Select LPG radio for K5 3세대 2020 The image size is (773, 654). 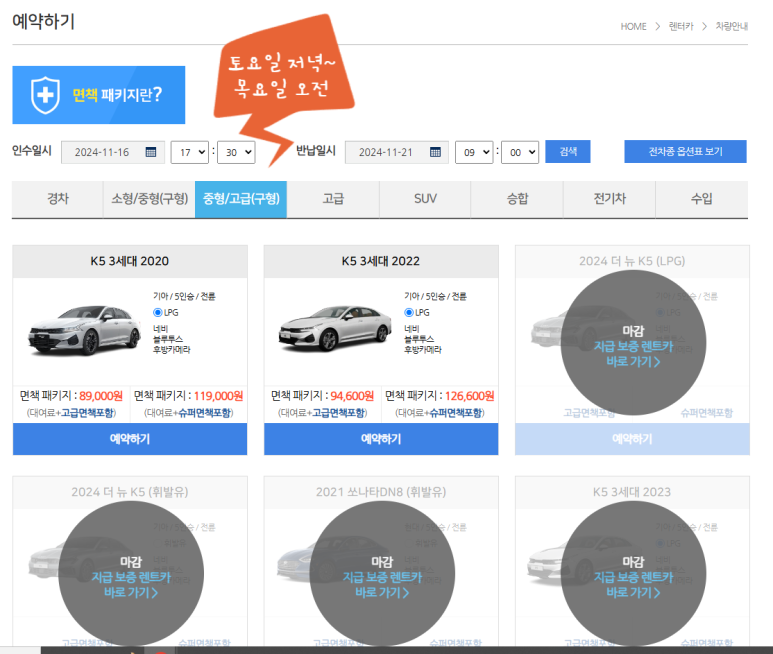tap(158, 312)
